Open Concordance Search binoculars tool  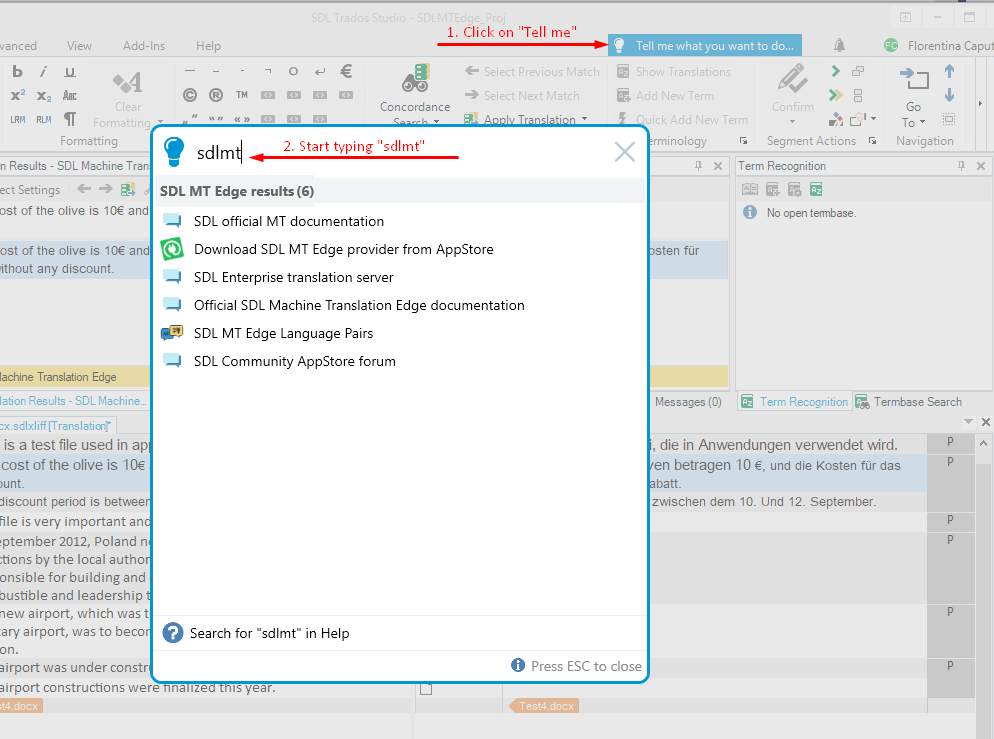[x=415, y=78]
